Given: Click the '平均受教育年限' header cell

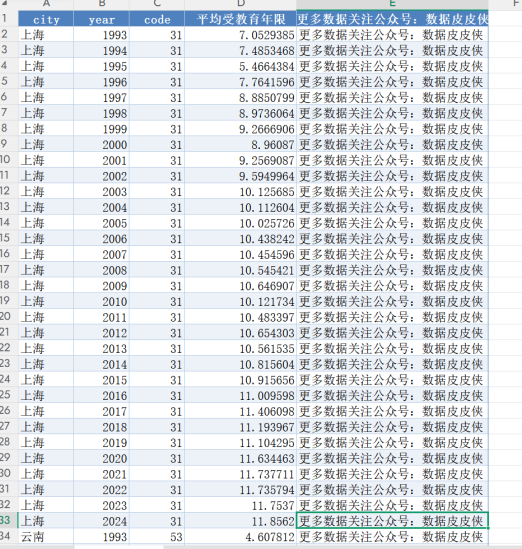Looking at the screenshot, I should point(241,19).
